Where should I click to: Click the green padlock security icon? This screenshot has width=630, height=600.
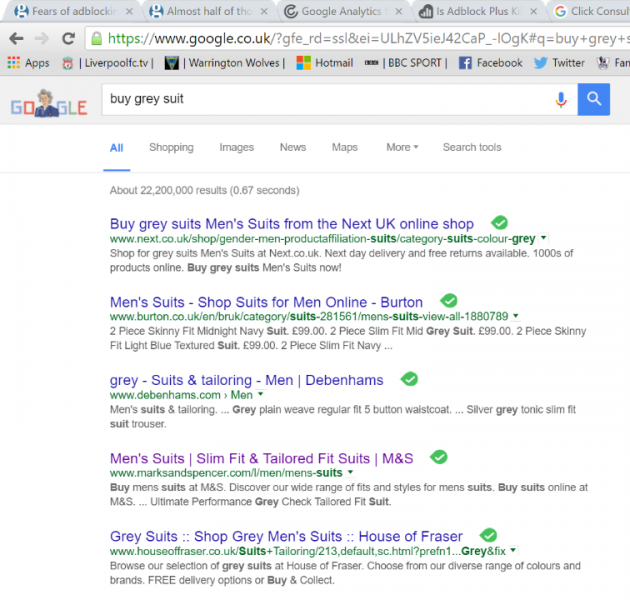[x=96, y=39]
